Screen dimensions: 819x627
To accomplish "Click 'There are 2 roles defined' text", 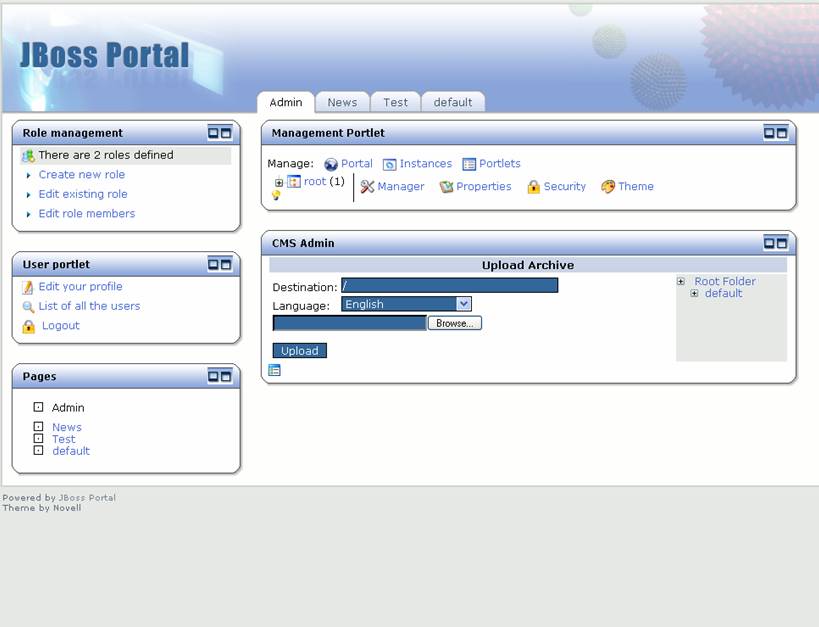I will tap(106, 155).
